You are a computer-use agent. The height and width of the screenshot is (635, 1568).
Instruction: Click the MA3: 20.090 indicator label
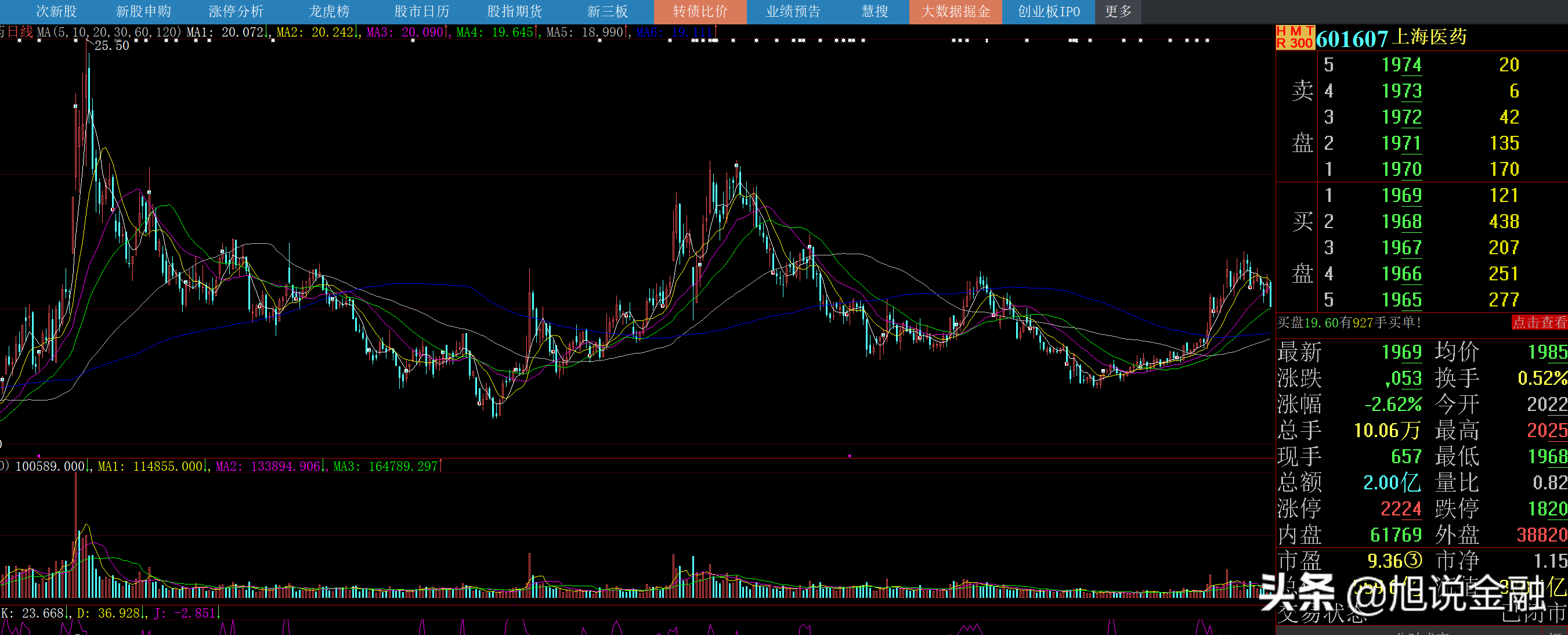(x=406, y=32)
